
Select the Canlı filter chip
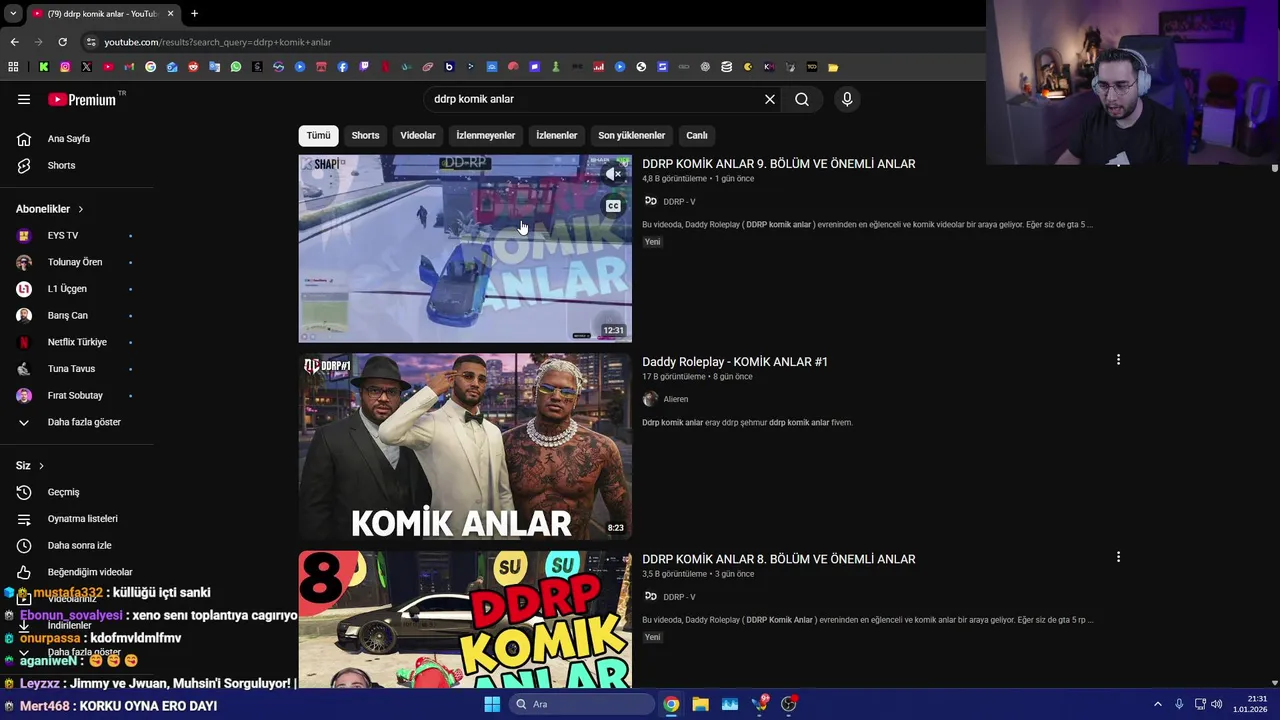tap(697, 135)
